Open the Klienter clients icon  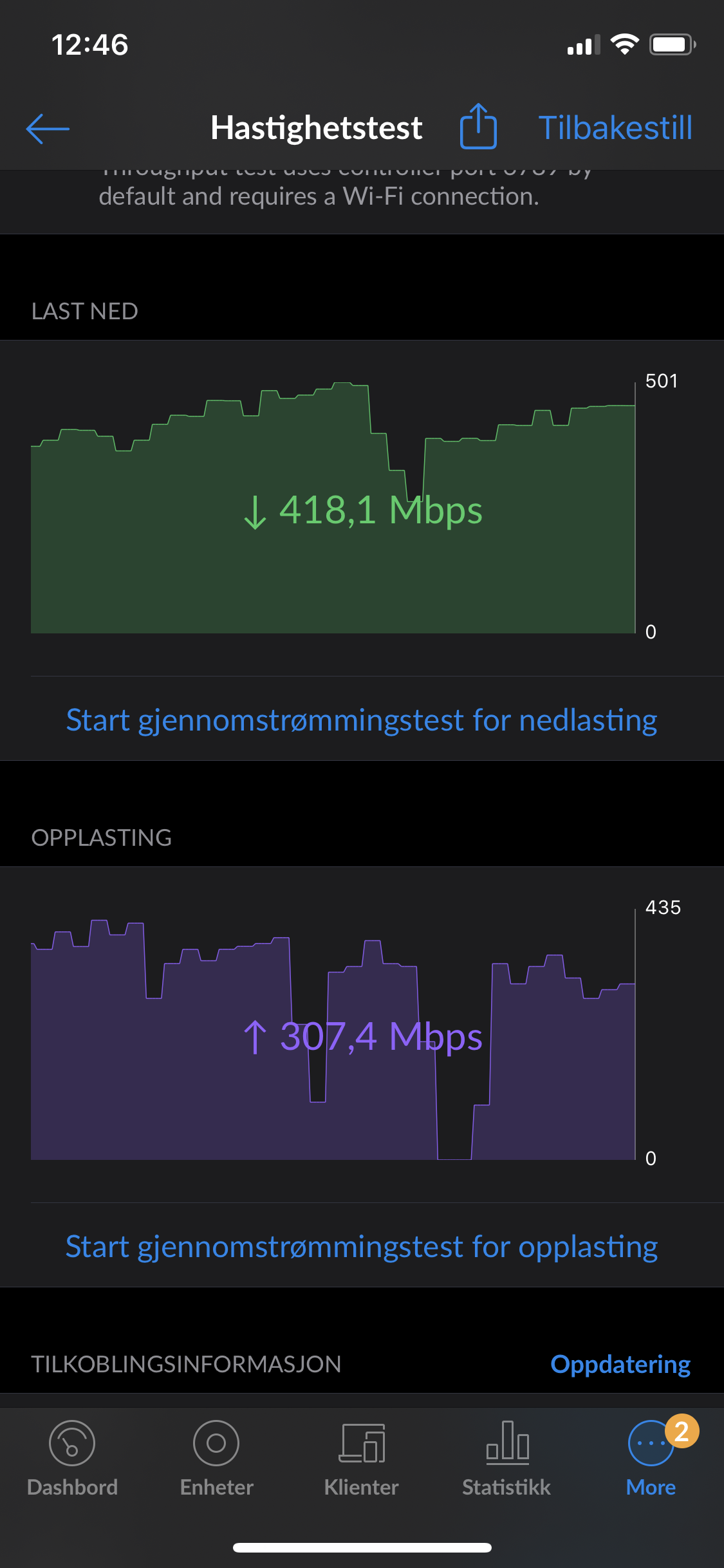362,1443
